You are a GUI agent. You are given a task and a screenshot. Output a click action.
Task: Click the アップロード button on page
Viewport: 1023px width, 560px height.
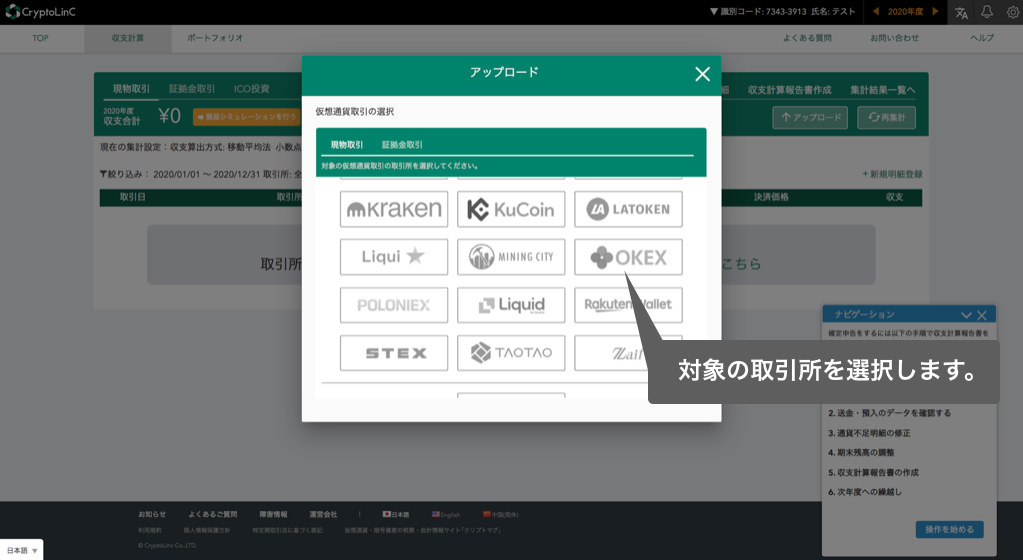pyautogui.click(x=810, y=117)
